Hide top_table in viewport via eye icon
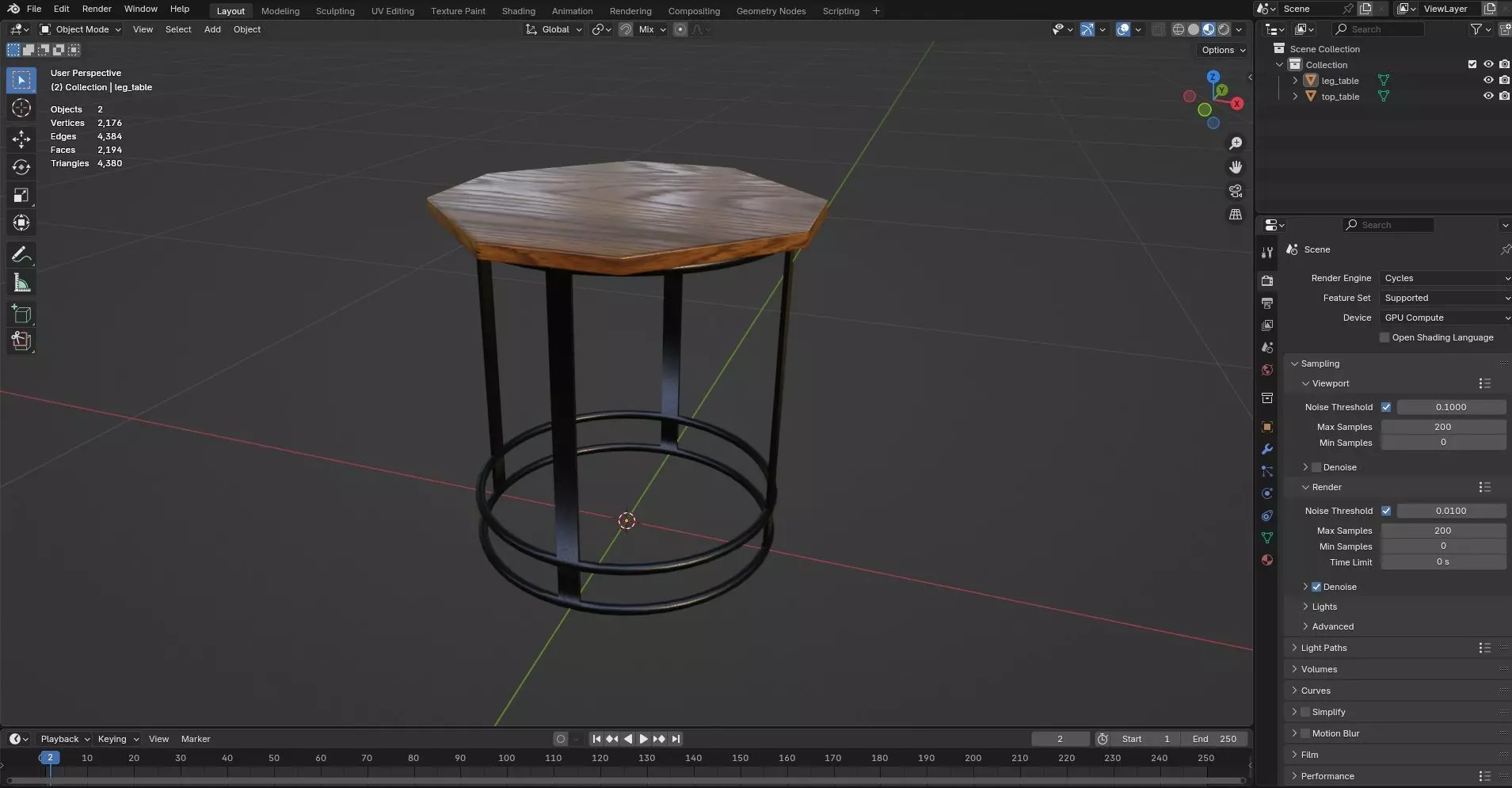This screenshot has height=788, width=1512. (1488, 96)
